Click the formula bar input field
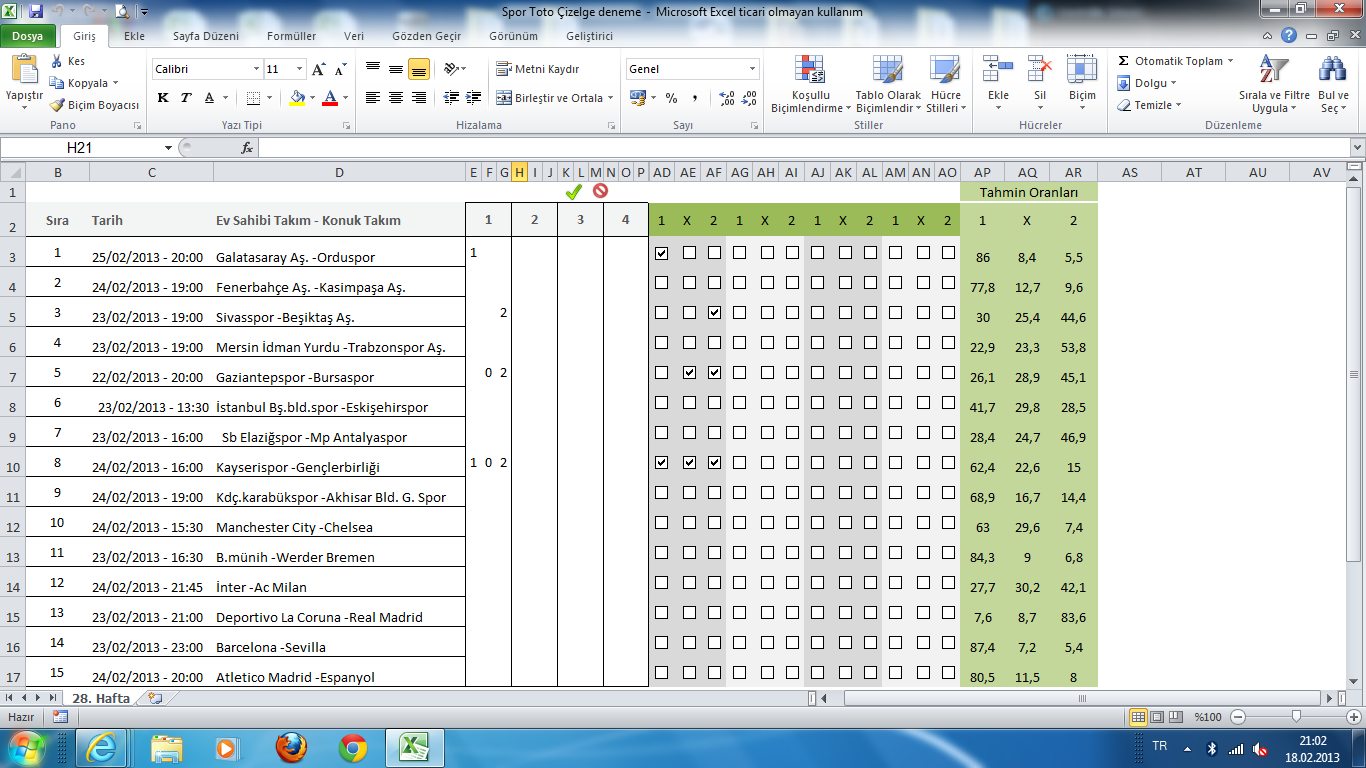Image resolution: width=1366 pixels, height=768 pixels. click(803, 147)
